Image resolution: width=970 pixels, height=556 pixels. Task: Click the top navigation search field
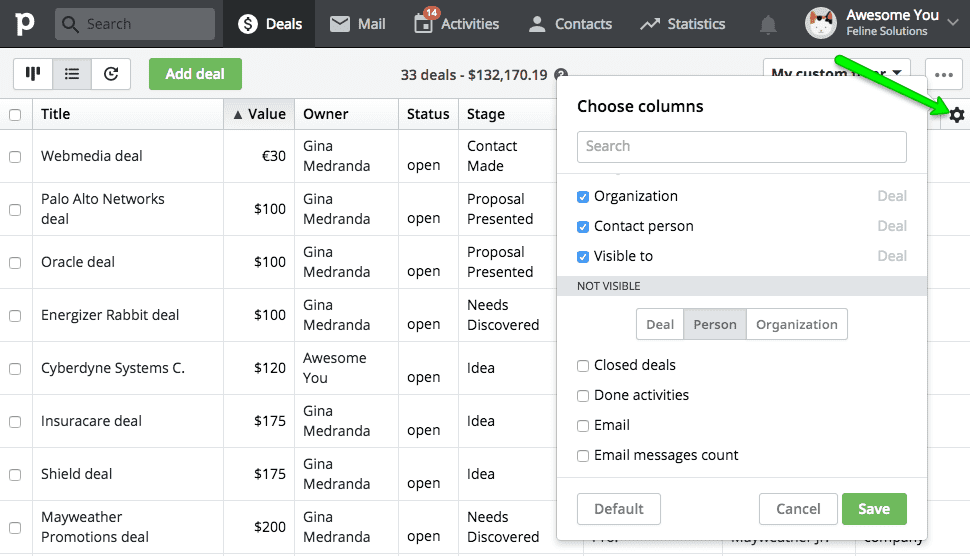pos(135,24)
